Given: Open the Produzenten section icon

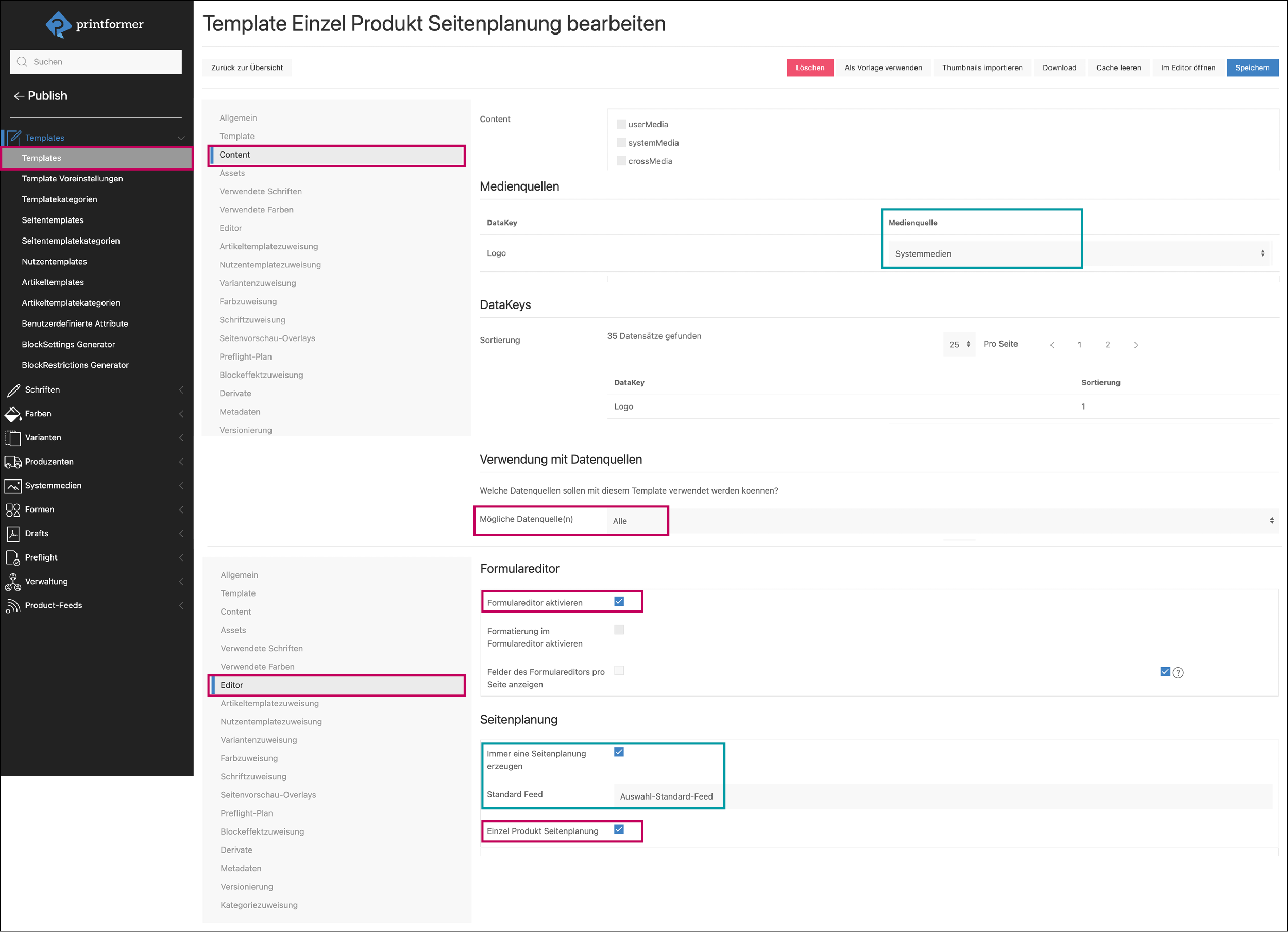Looking at the screenshot, I should click(x=13, y=462).
